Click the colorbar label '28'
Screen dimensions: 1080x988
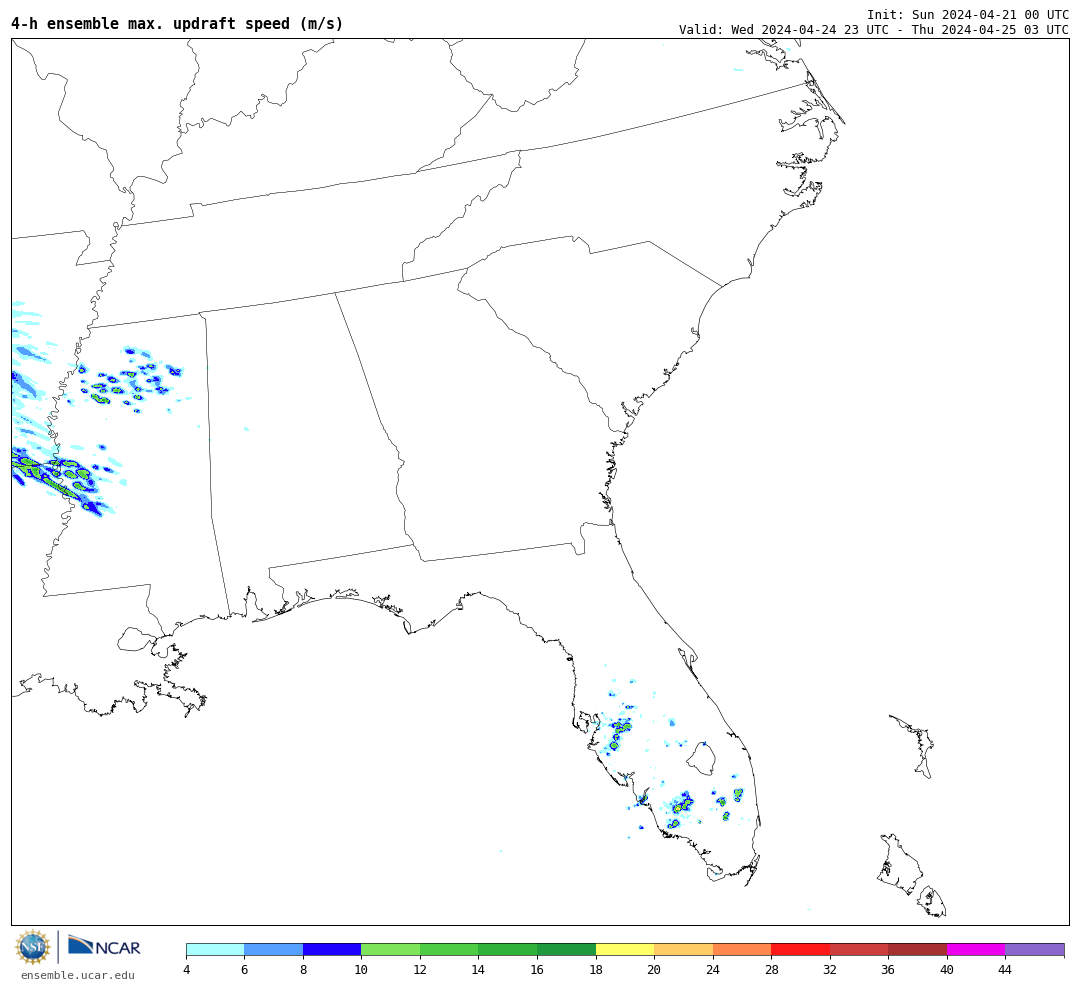(x=771, y=969)
